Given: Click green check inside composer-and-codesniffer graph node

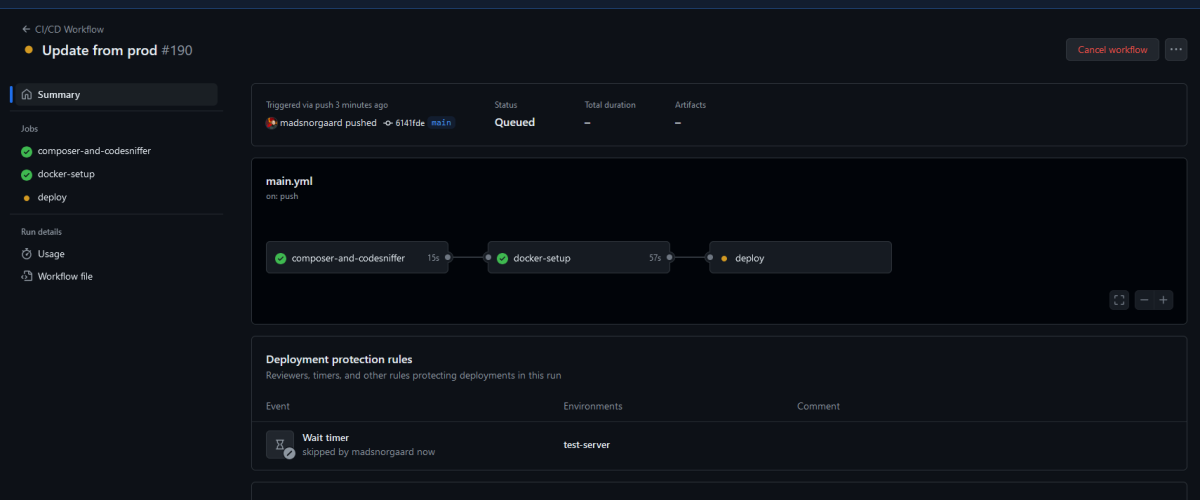Looking at the screenshot, I should 281,258.
